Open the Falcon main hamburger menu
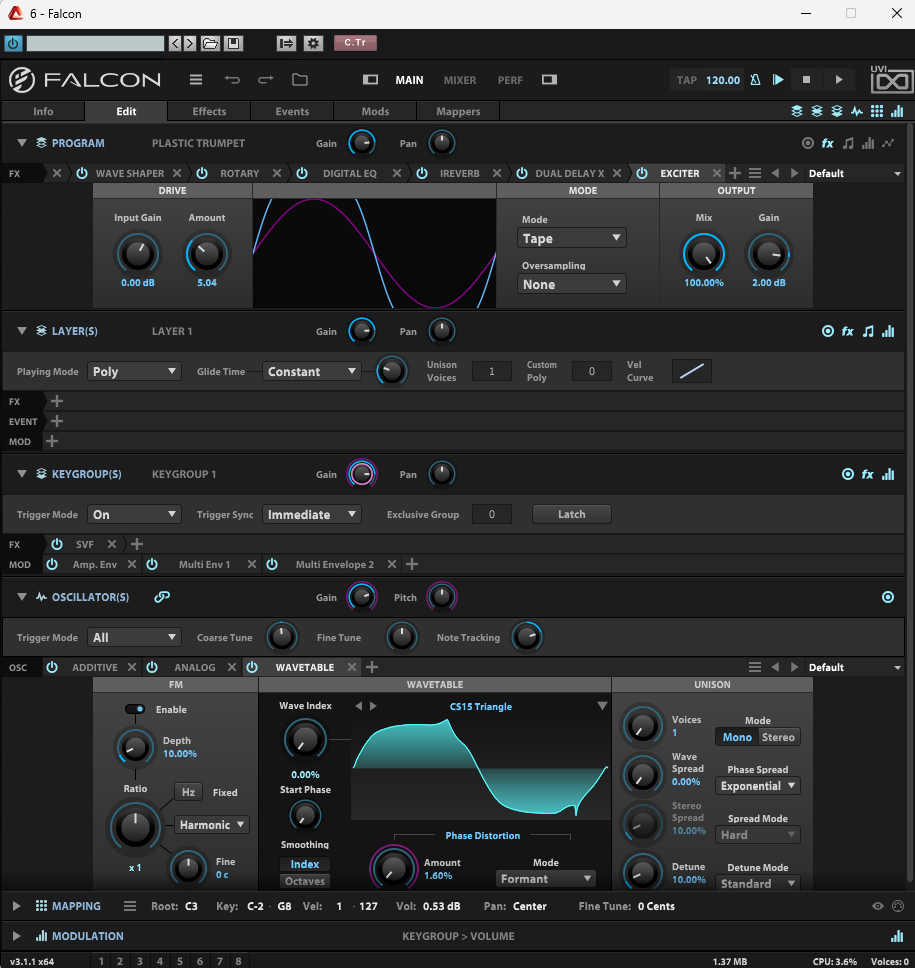The height and width of the screenshot is (968, 915). 196,80
